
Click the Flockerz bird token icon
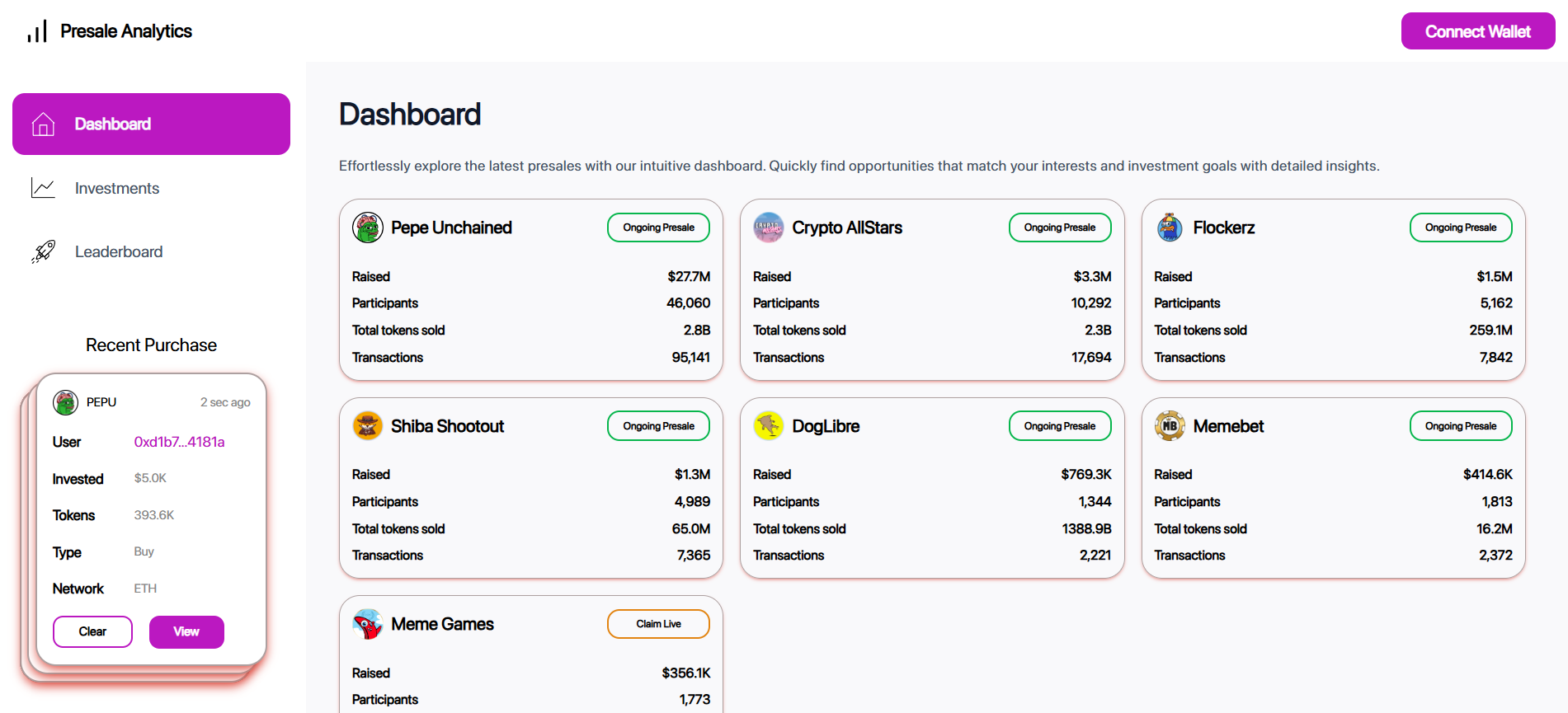1169,228
